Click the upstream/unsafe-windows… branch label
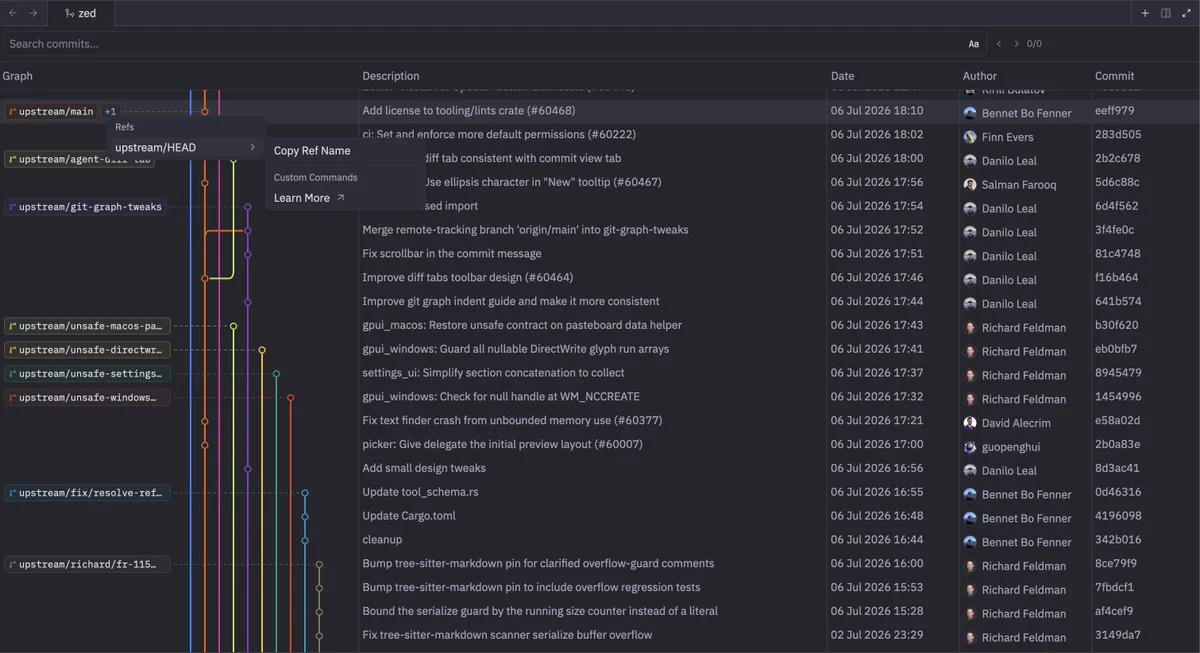The width and height of the screenshot is (1200, 653). [87, 397]
